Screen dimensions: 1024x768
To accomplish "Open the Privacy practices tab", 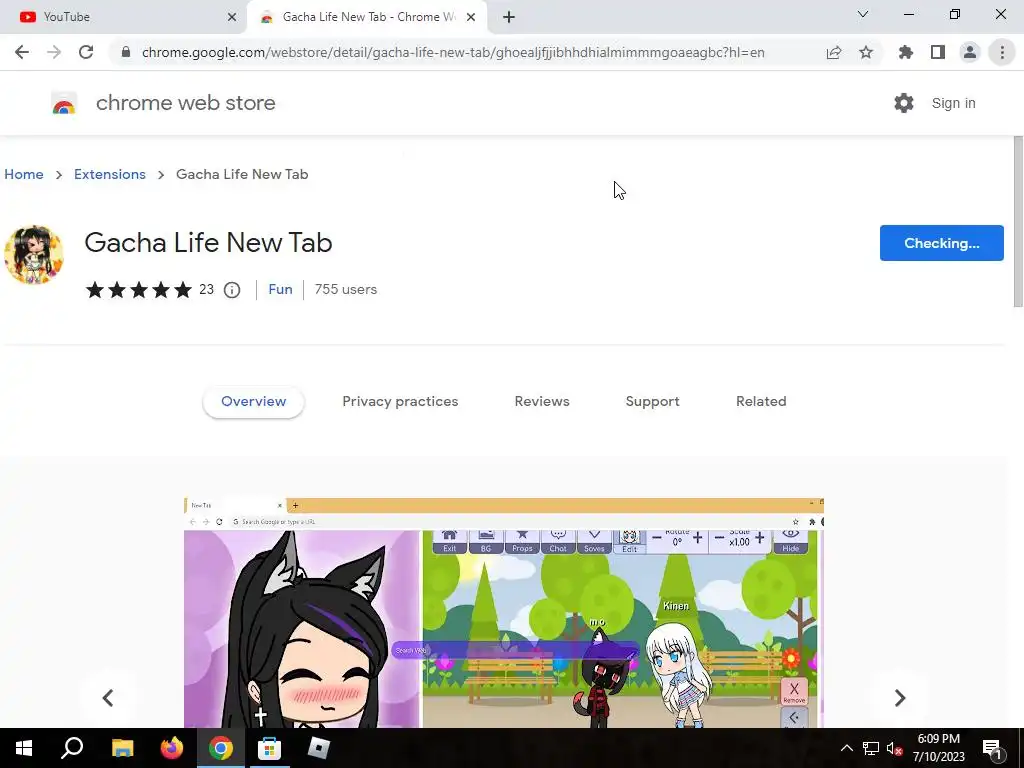I will [x=400, y=401].
